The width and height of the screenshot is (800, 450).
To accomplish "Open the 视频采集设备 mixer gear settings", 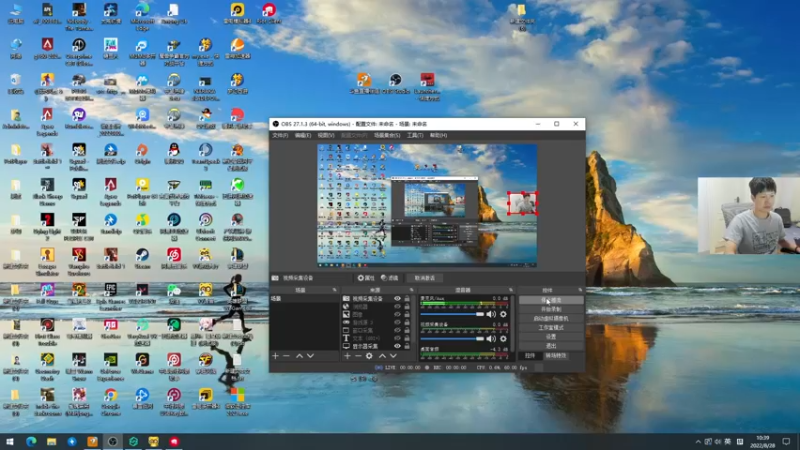I will (503, 338).
